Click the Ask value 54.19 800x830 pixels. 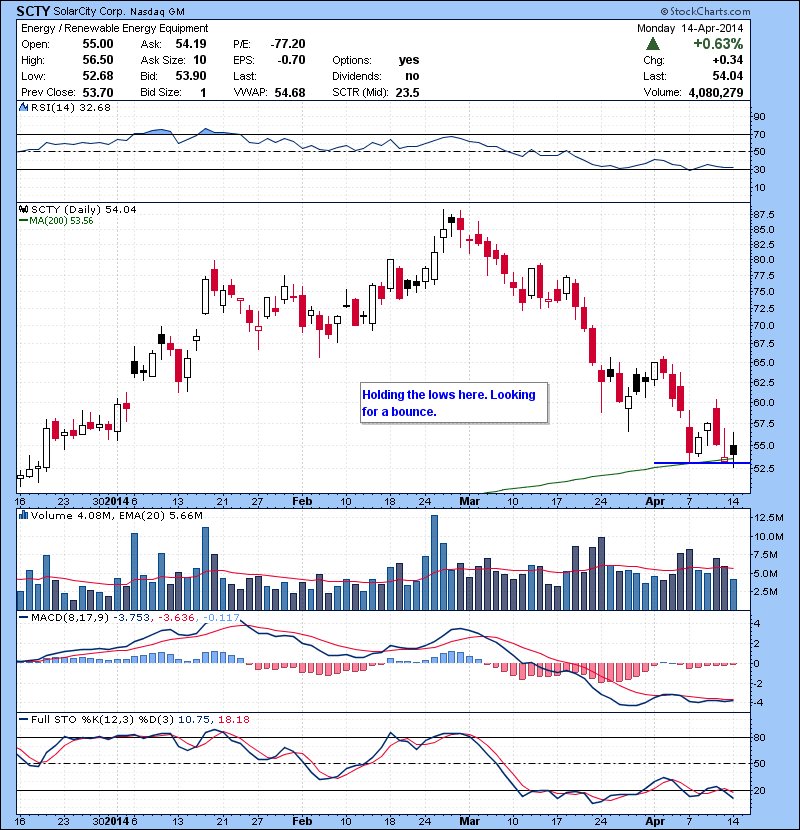[x=191, y=44]
